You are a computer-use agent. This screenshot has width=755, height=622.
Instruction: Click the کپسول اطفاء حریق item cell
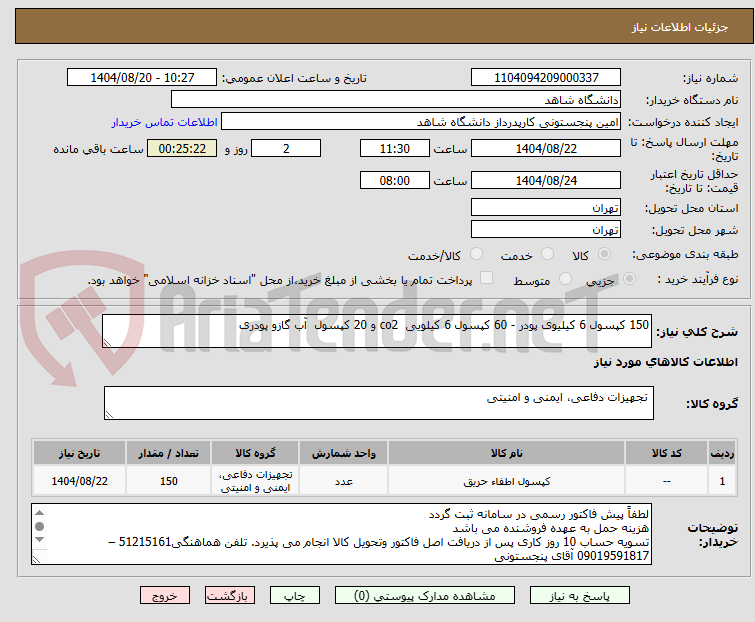507,481
